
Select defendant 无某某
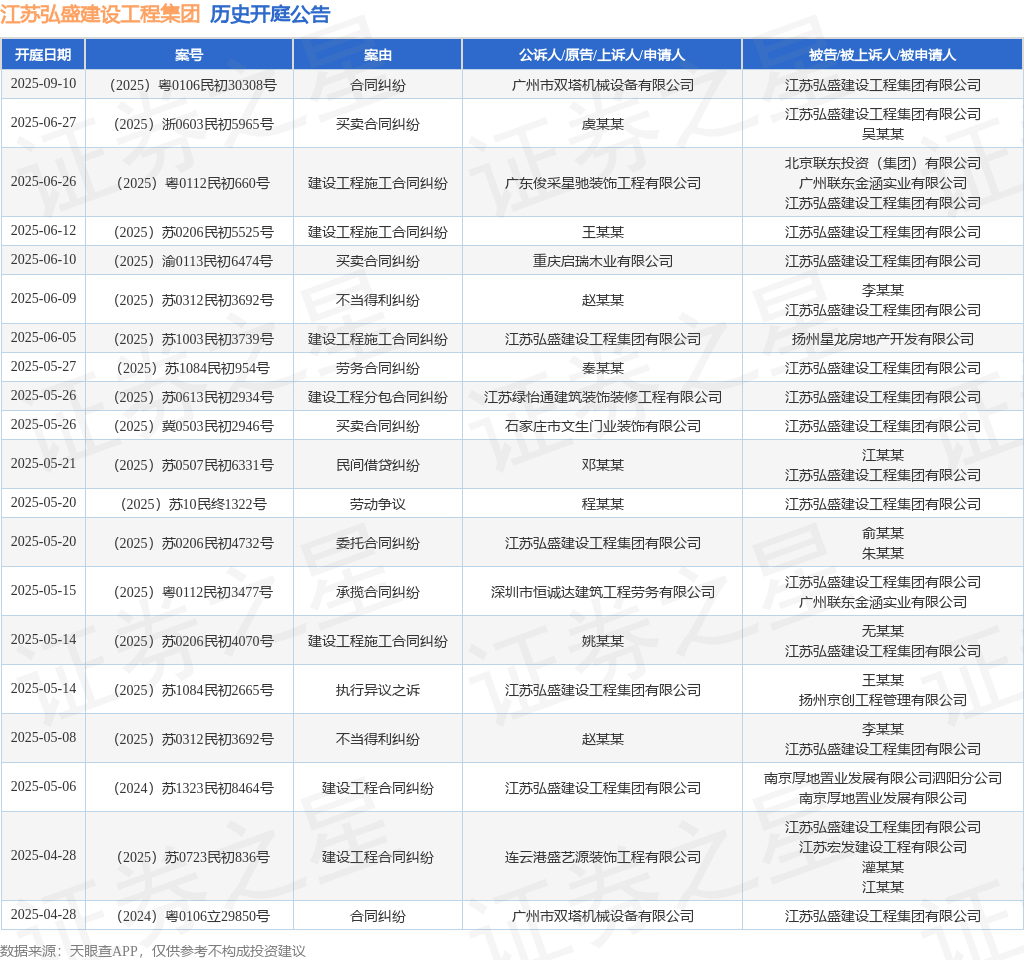coord(882,631)
